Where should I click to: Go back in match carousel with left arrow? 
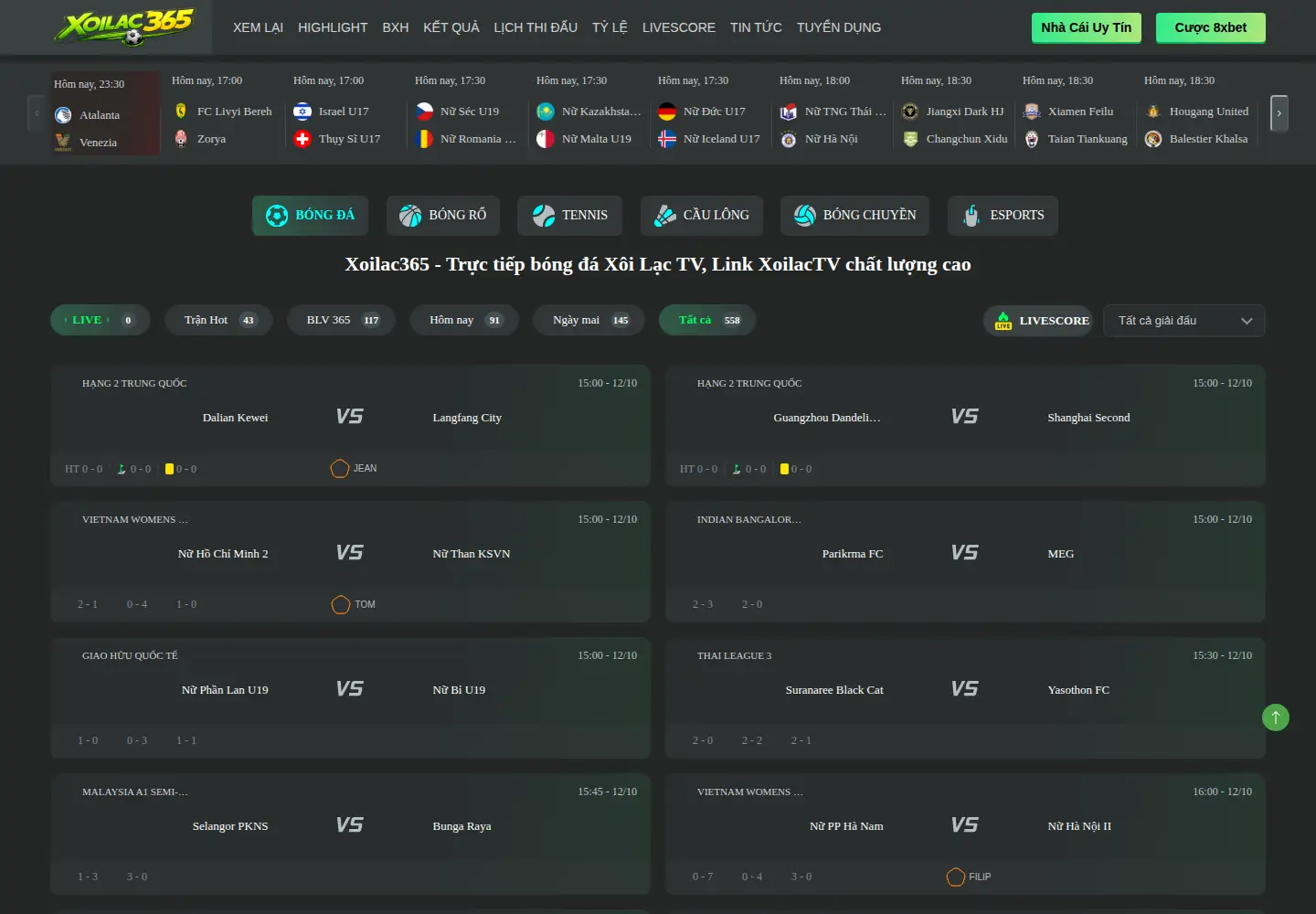[37, 113]
